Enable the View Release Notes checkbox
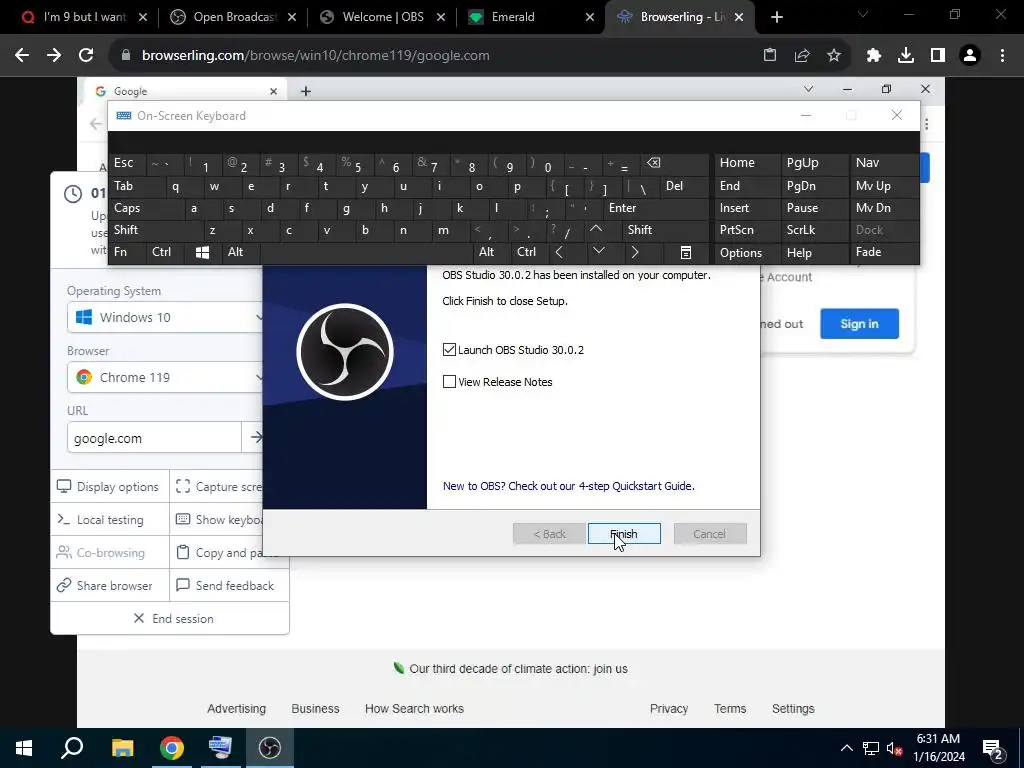Image resolution: width=1024 pixels, height=768 pixels. [x=449, y=381]
